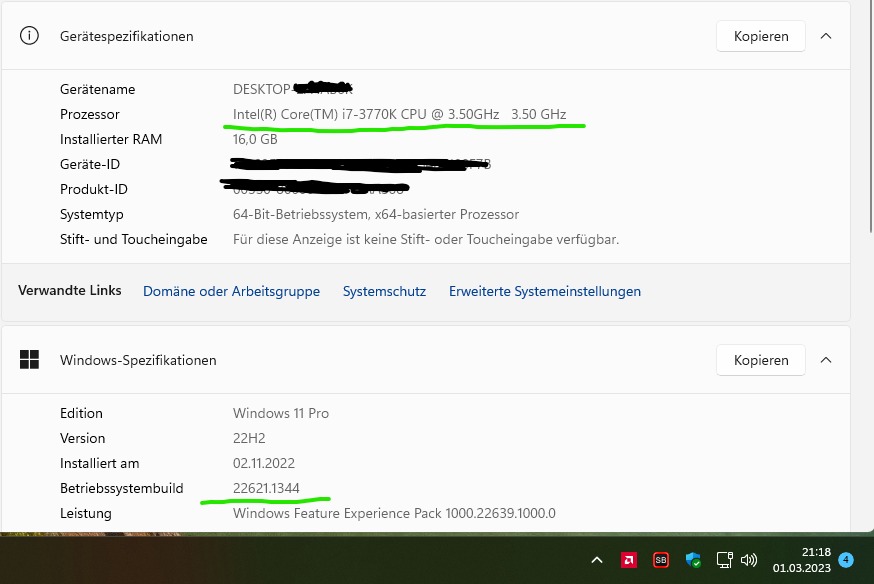Open Domäne oder Arbeitsgruppe link
The width and height of the screenshot is (874, 584).
[231, 291]
